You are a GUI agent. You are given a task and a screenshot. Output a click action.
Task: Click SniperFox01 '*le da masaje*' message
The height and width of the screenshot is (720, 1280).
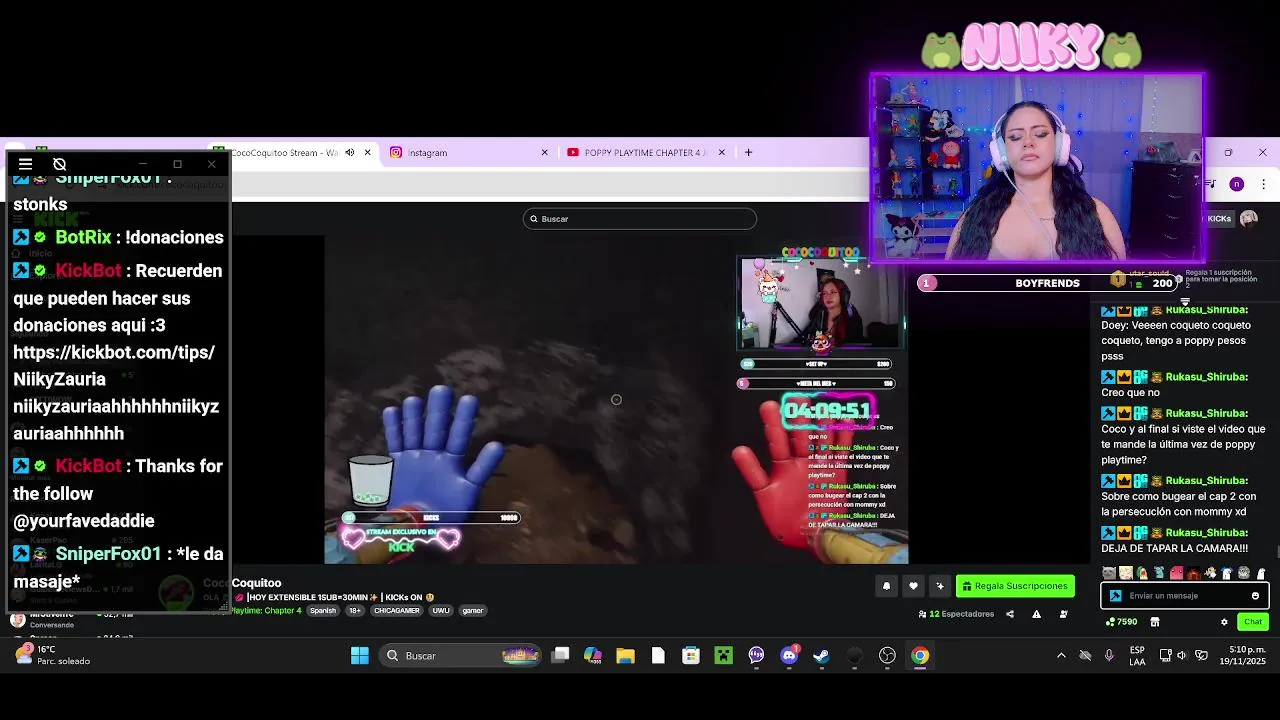click(118, 567)
